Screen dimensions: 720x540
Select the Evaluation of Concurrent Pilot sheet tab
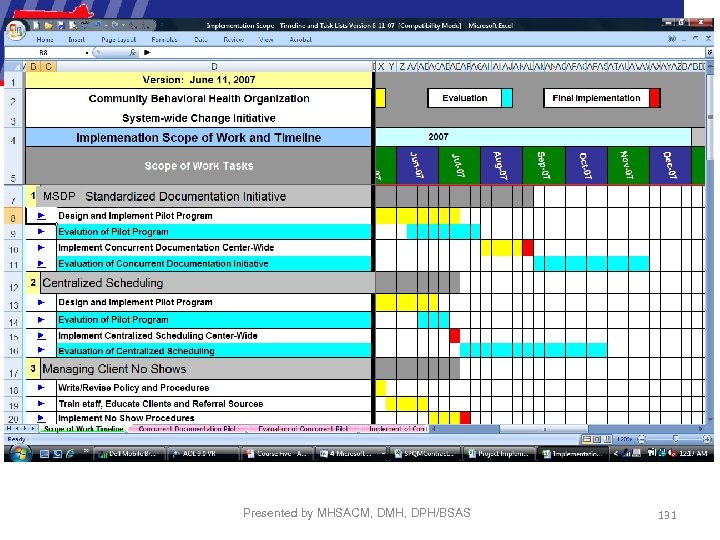pos(303,428)
